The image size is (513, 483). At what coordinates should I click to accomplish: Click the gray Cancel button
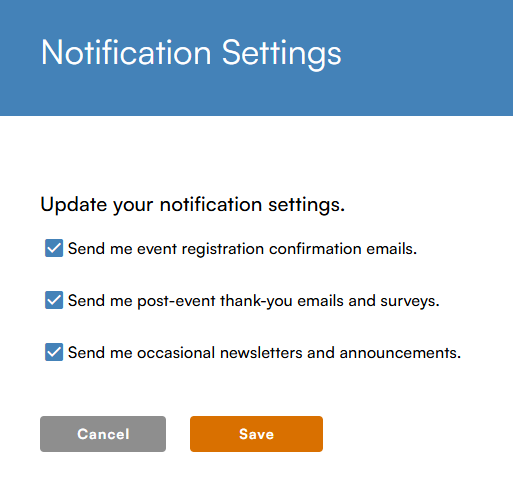(103, 434)
